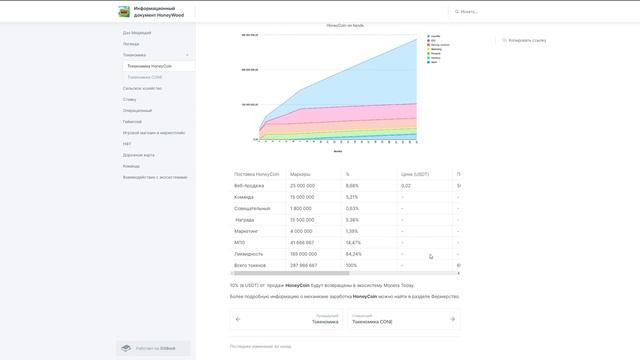Image resolution: width=640 pixels, height=360 pixels.
Task: Select the '41 666 667' token cell
Action: click(x=302, y=243)
